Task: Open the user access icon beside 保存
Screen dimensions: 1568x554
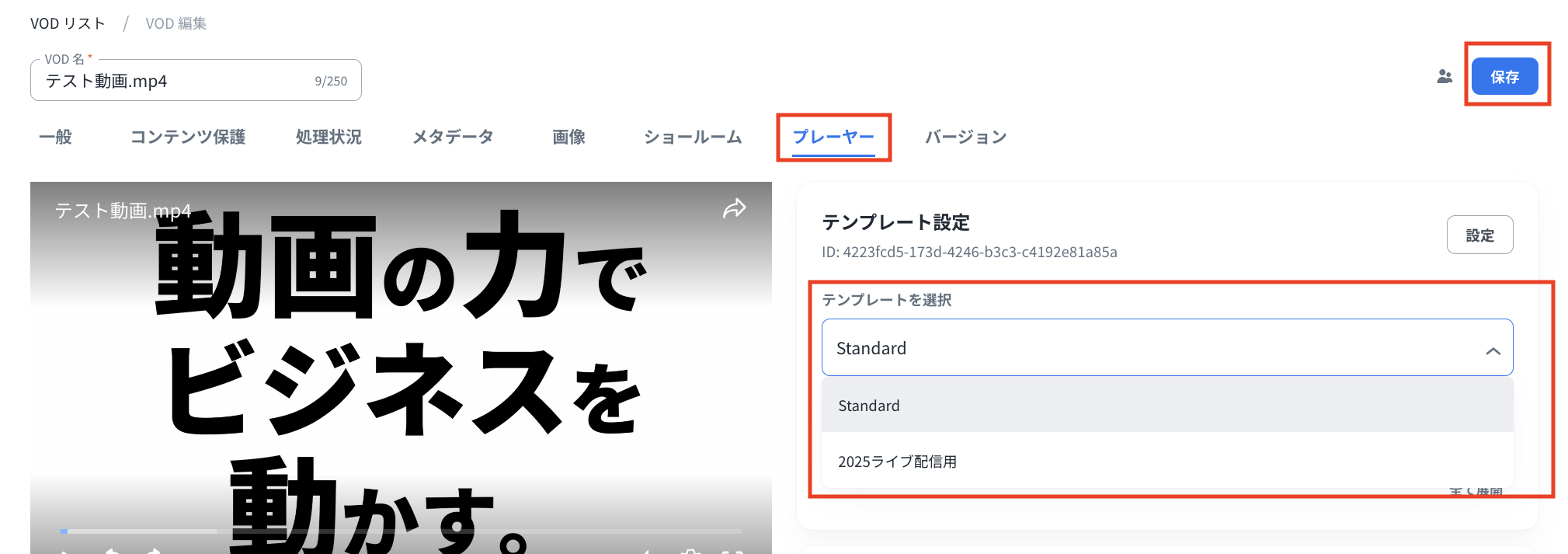Action: pos(1444,77)
